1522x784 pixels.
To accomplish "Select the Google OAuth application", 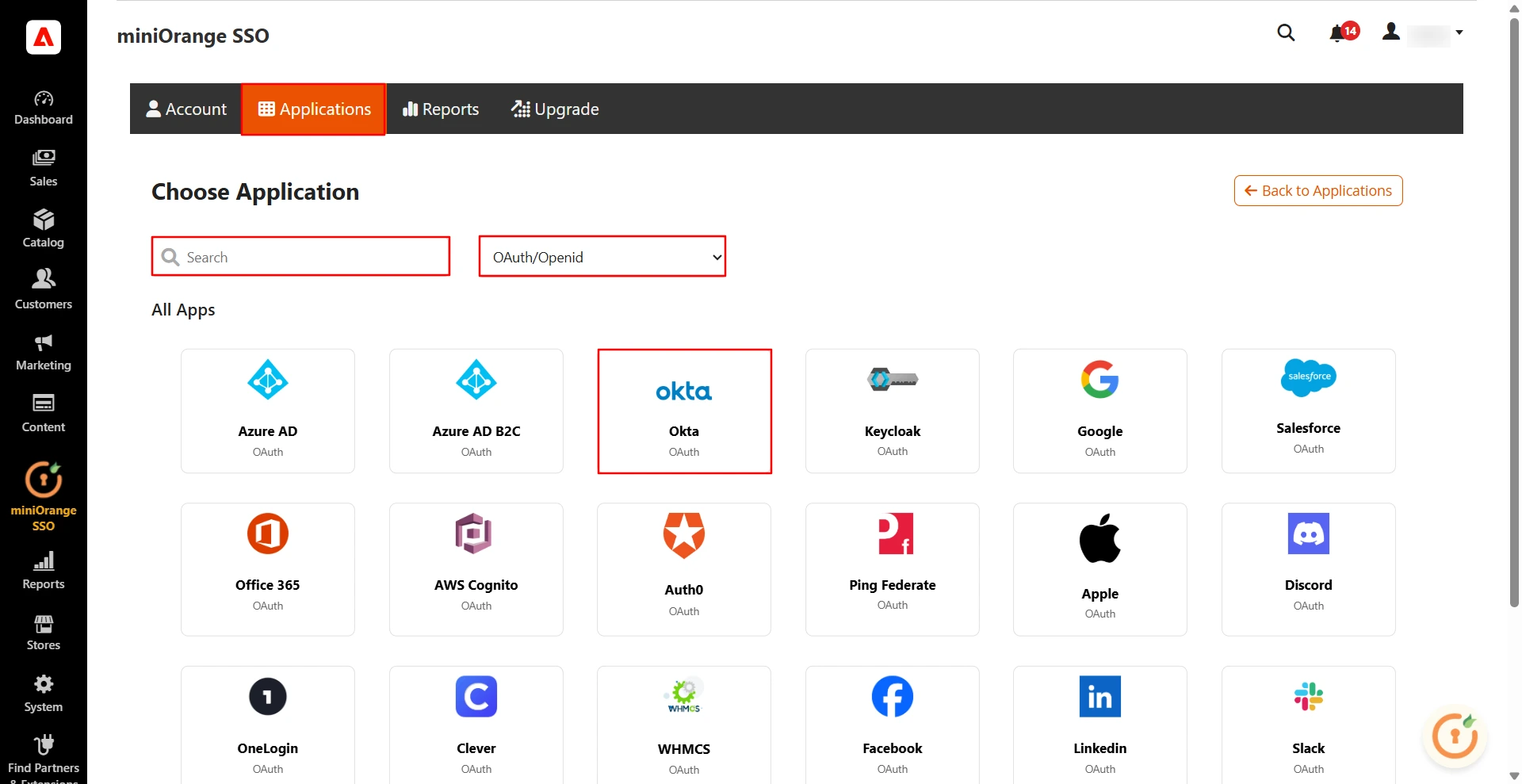I will [1100, 411].
